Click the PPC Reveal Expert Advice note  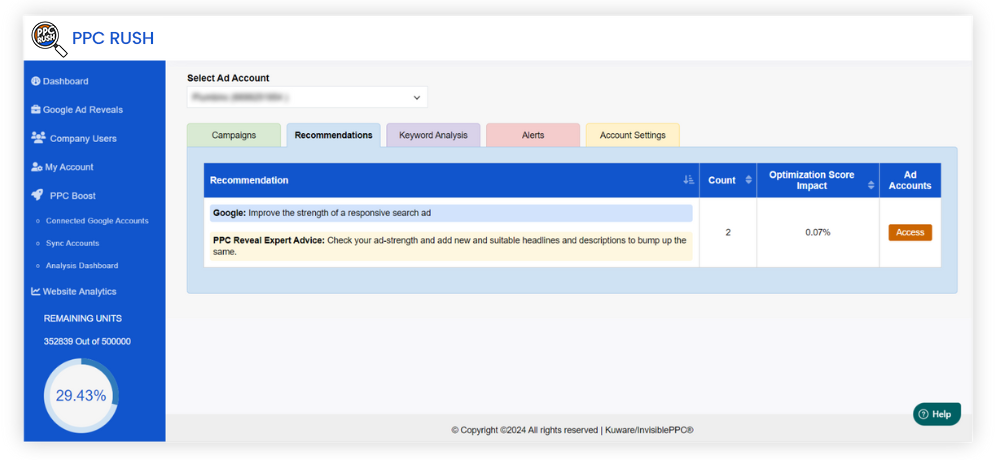[451, 246]
